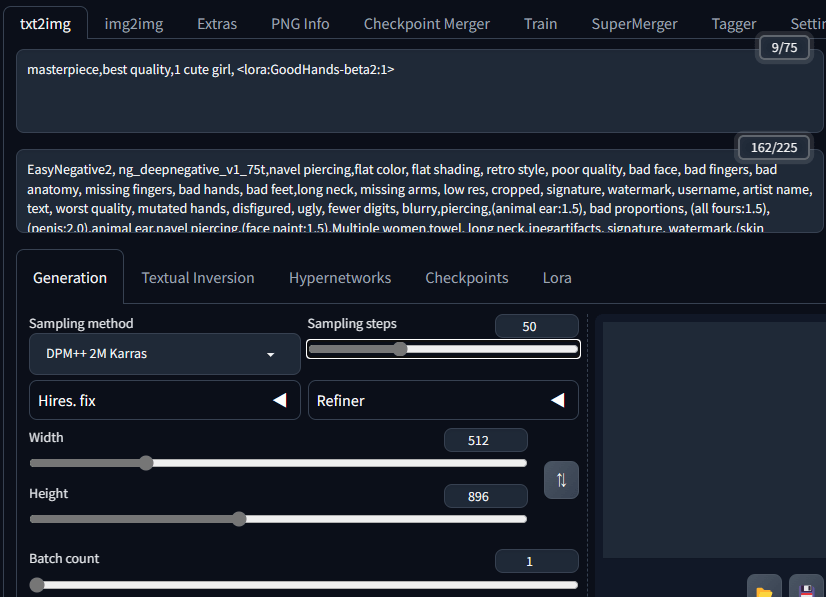Click the Sampling steps slider
This screenshot has width=826, height=597.
coord(443,349)
